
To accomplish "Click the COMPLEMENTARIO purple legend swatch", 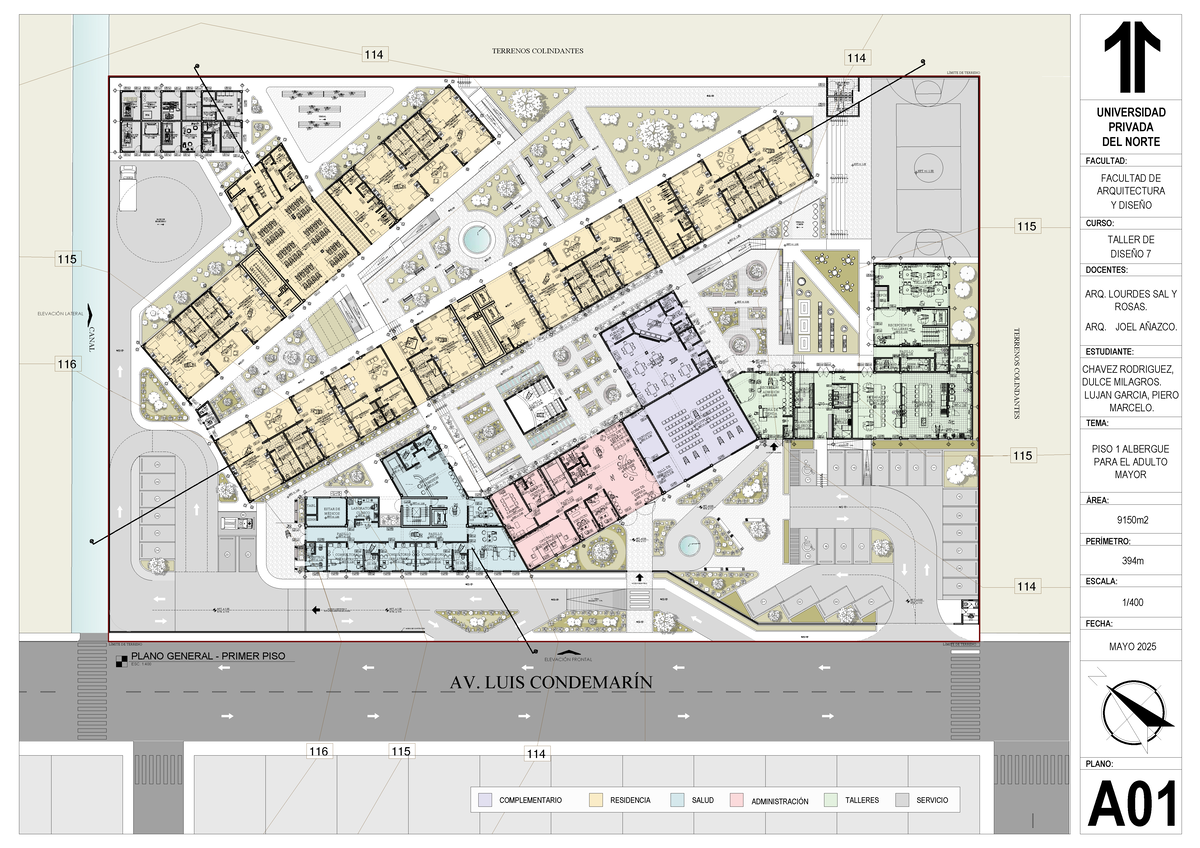I will click(x=486, y=800).
